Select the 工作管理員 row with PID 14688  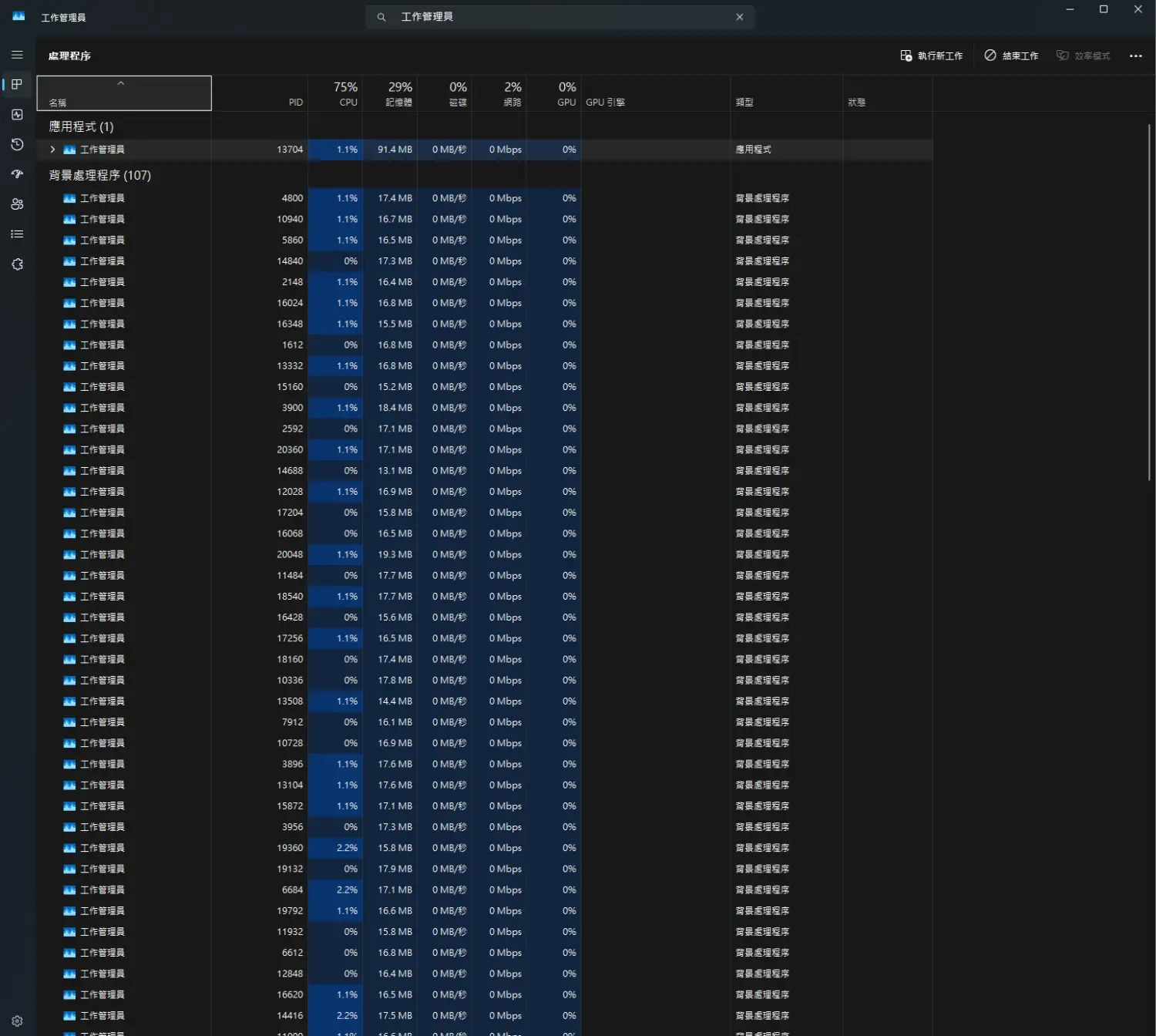(x=485, y=470)
